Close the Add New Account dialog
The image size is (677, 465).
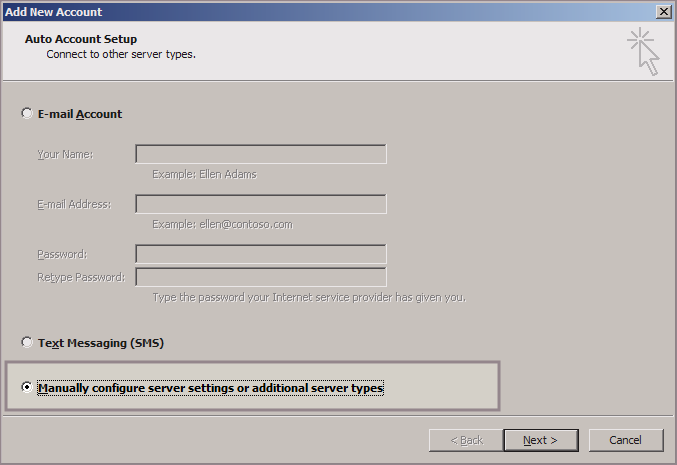tap(663, 11)
